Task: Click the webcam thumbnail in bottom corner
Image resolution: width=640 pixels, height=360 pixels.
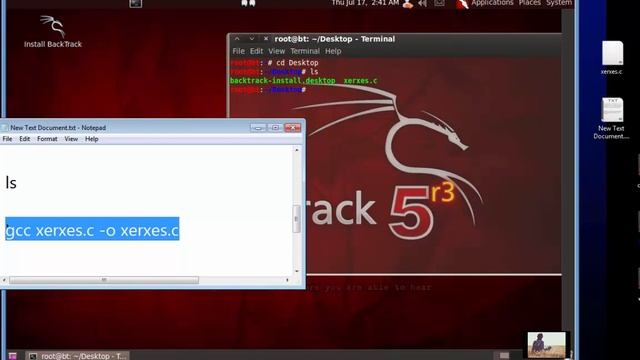Action: click(x=546, y=345)
